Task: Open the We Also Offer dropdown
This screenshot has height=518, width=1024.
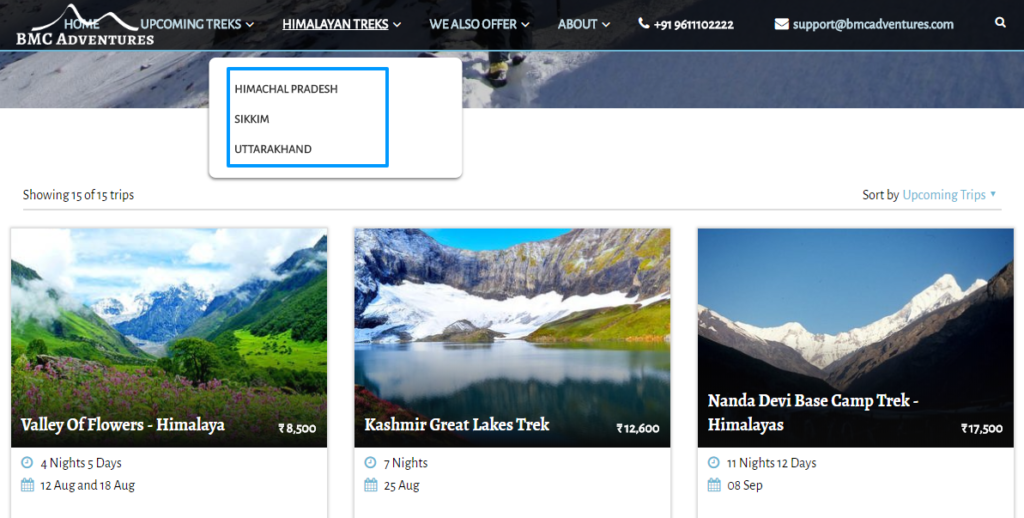Action: click(x=479, y=24)
